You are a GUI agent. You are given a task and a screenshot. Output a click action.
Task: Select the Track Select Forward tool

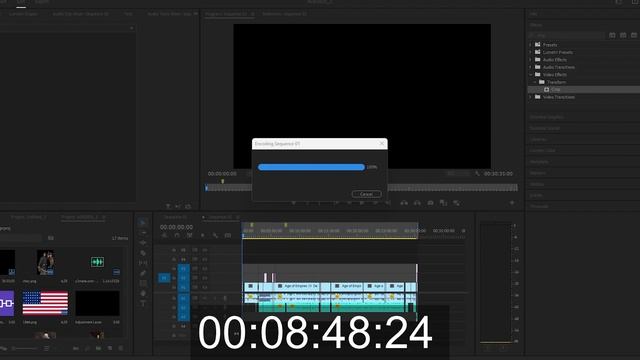pos(143,233)
